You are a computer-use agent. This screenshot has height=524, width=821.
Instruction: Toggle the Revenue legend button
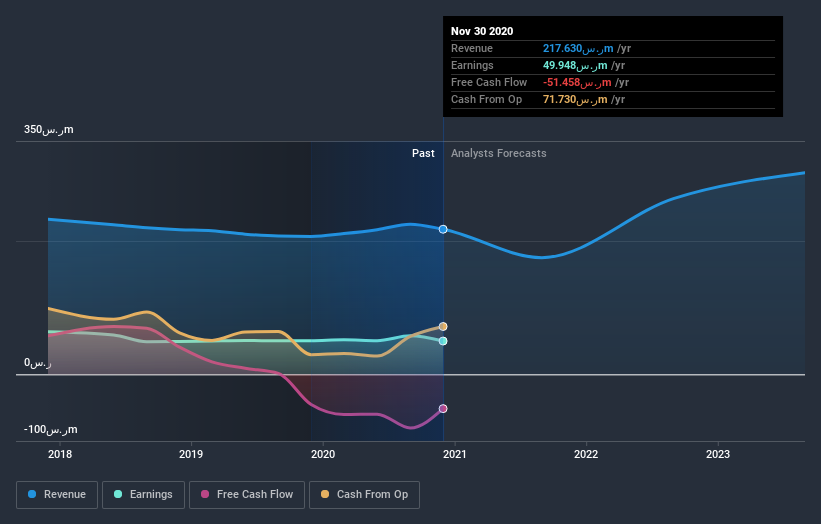[x=57, y=495]
